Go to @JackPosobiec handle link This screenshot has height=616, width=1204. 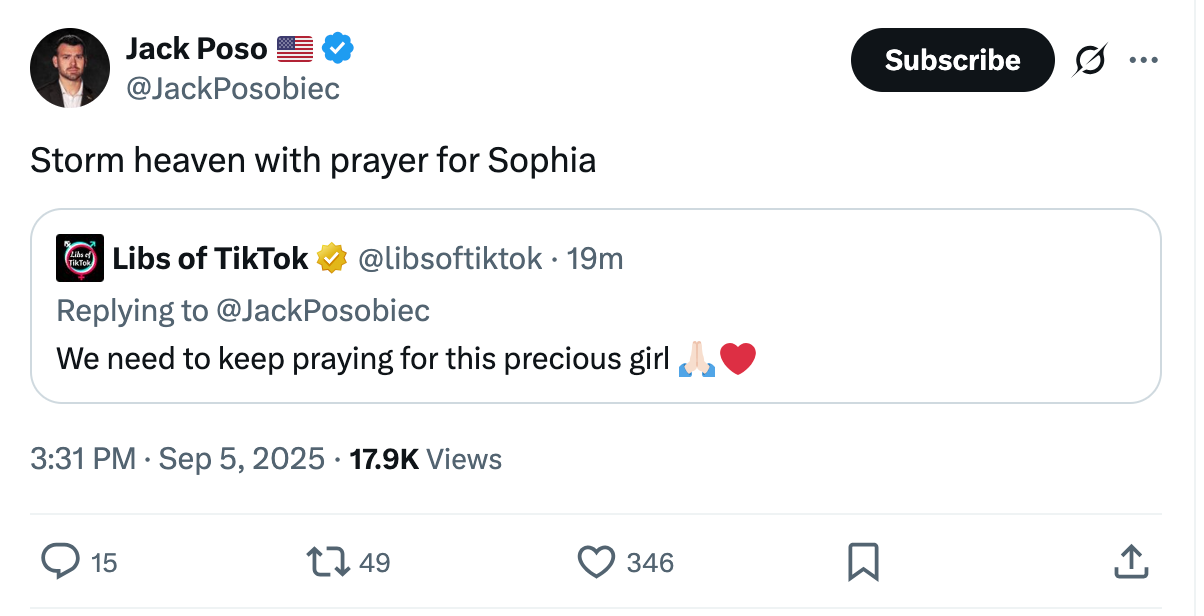(233, 89)
